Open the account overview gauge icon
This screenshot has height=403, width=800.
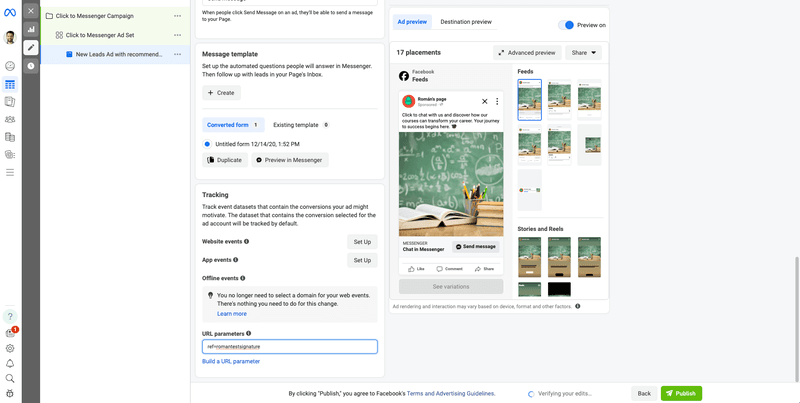click(x=10, y=66)
